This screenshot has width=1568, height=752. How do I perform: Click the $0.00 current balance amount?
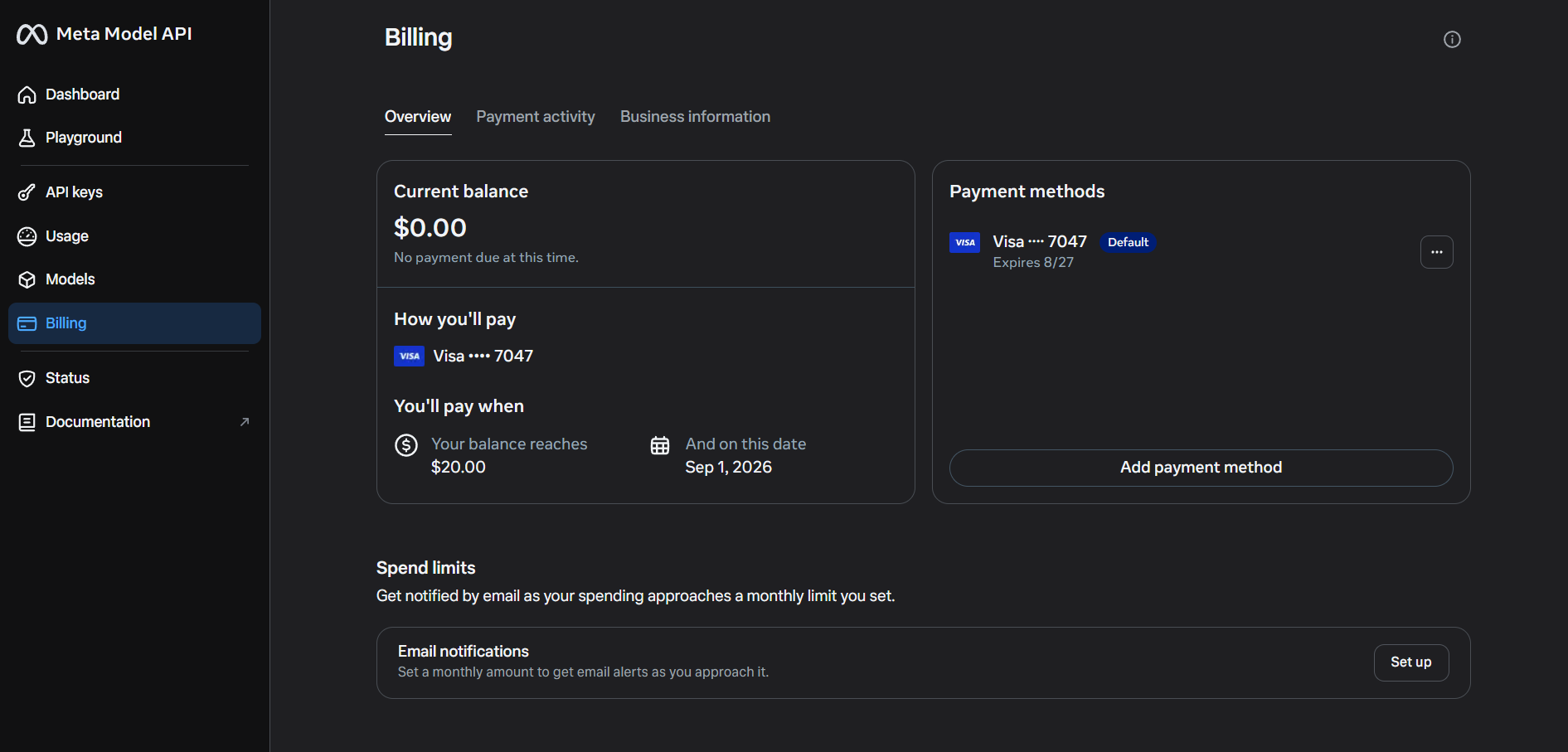[430, 227]
